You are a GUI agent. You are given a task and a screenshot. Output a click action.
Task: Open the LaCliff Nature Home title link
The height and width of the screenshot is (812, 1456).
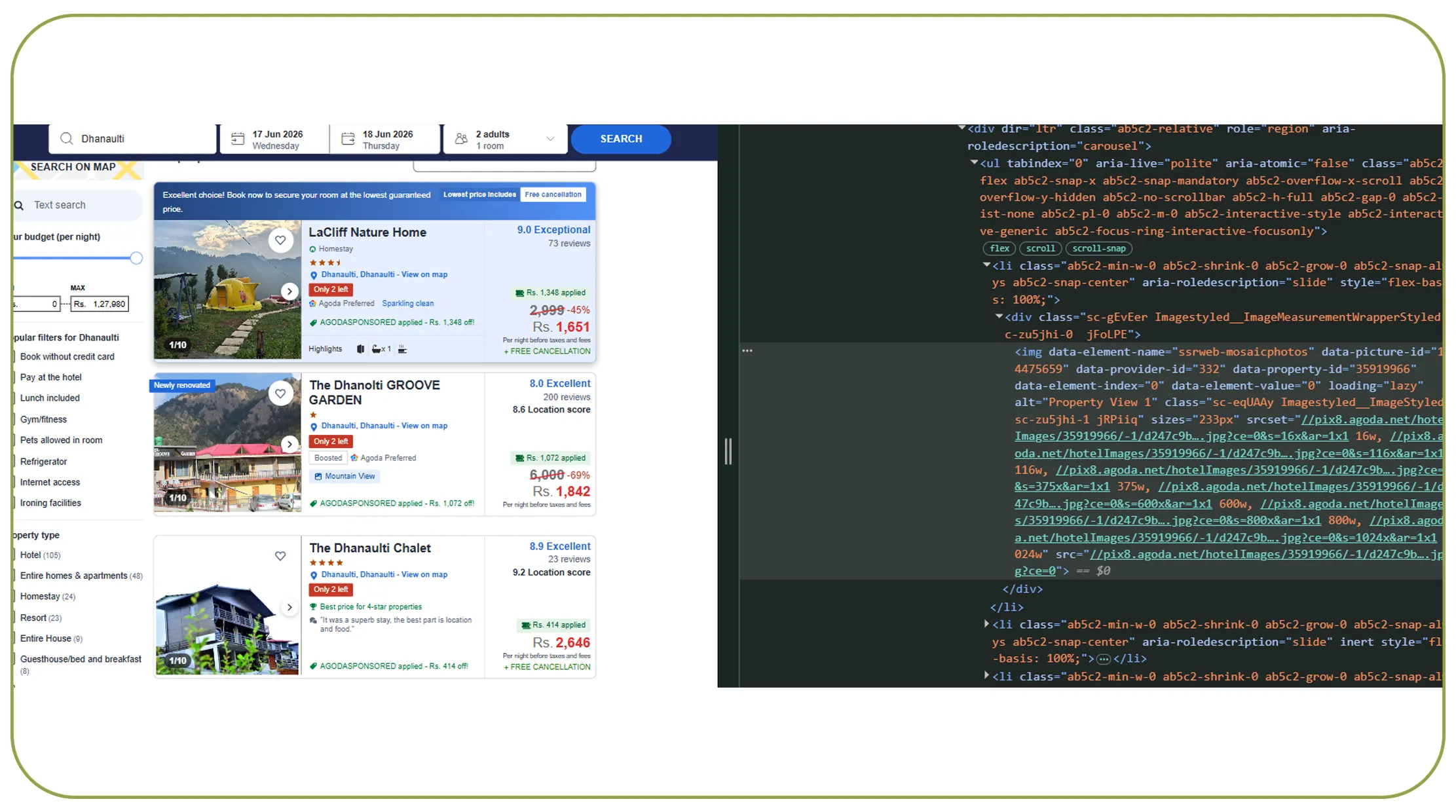pyautogui.click(x=367, y=232)
